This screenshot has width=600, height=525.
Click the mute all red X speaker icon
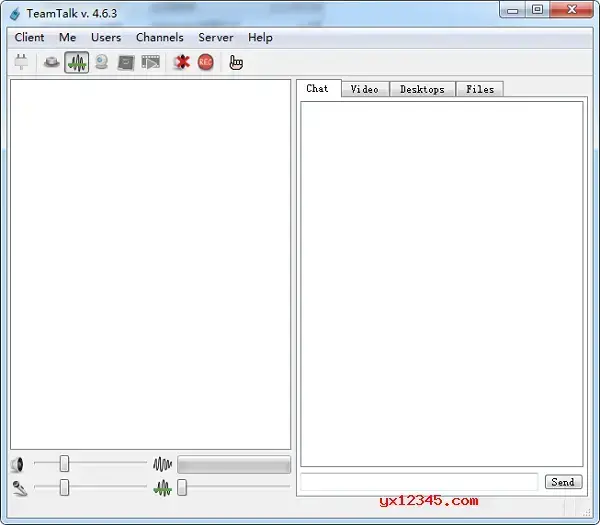pos(181,62)
